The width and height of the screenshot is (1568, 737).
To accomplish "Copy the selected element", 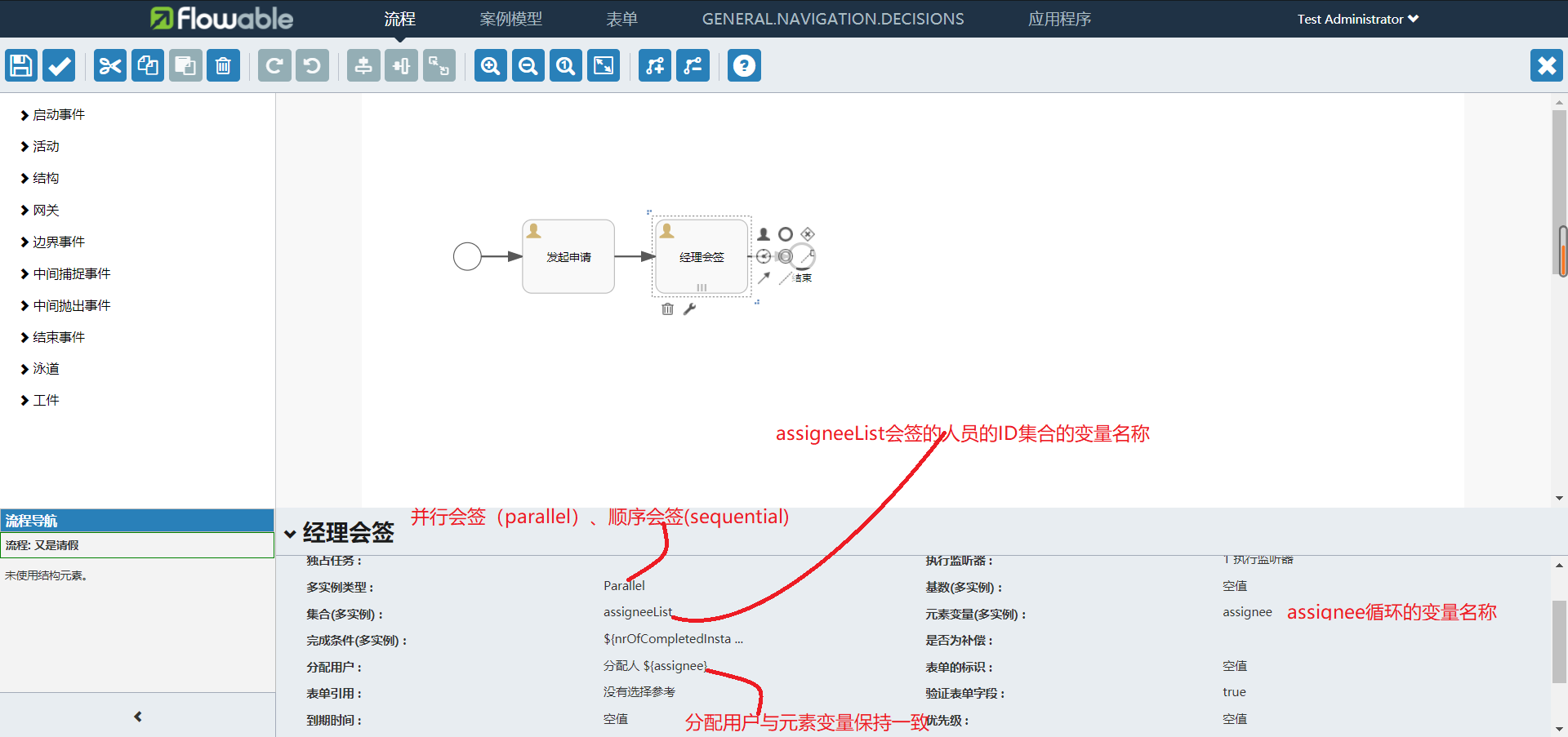I will 148,65.
